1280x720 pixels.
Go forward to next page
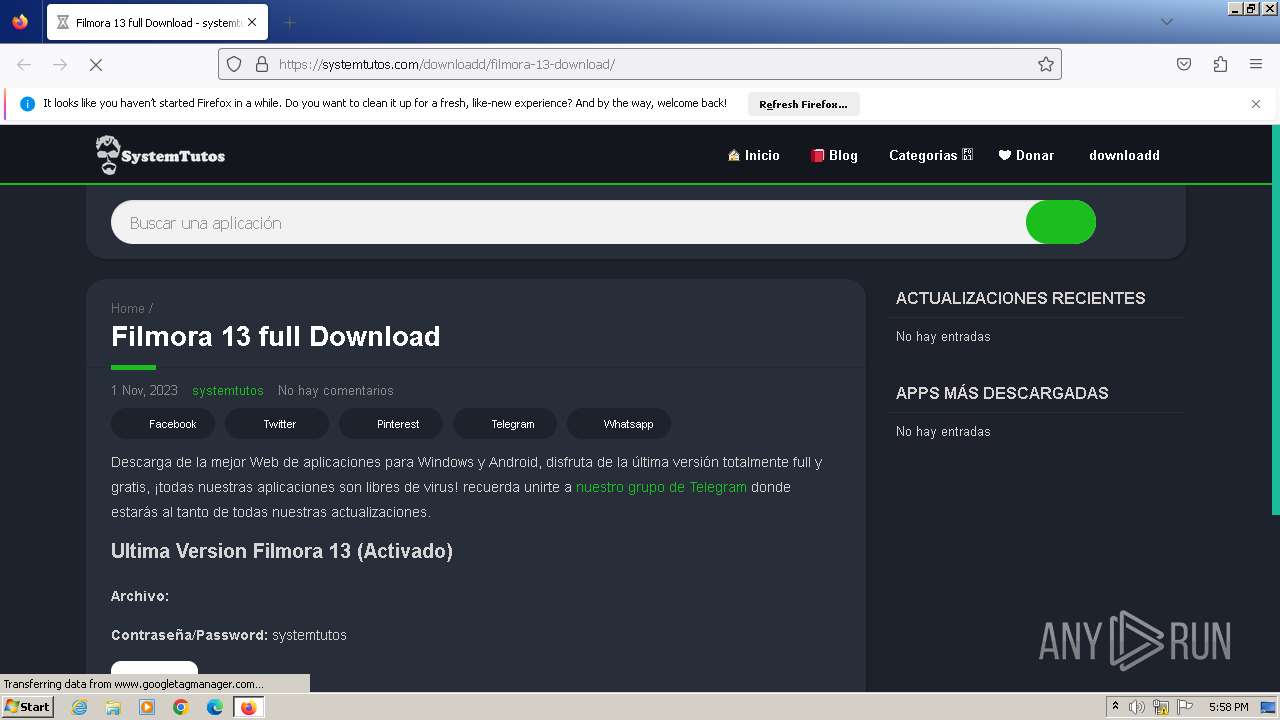[60, 64]
